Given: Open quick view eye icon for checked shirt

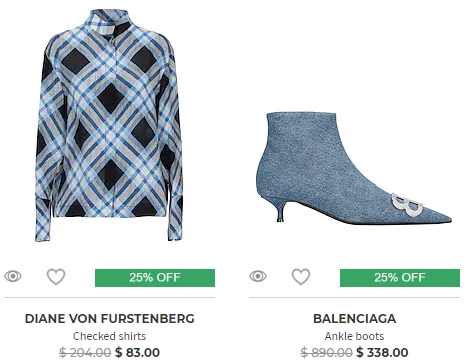Looking at the screenshot, I should (x=13, y=276).
